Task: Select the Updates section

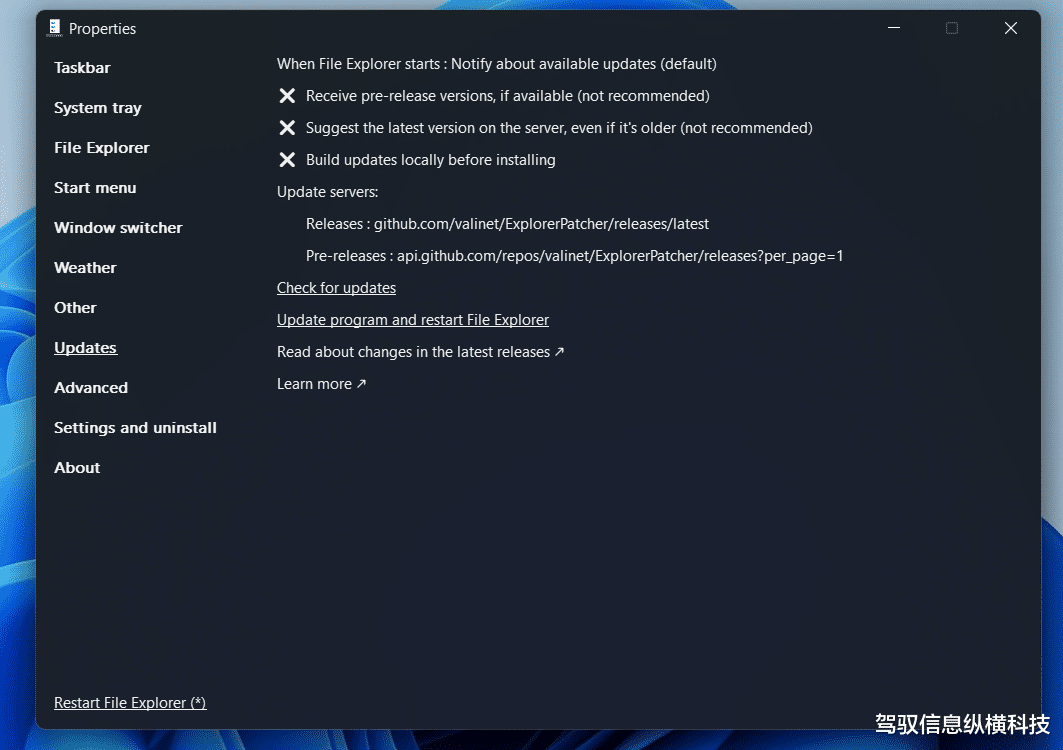Action: (x=85, y=348)
